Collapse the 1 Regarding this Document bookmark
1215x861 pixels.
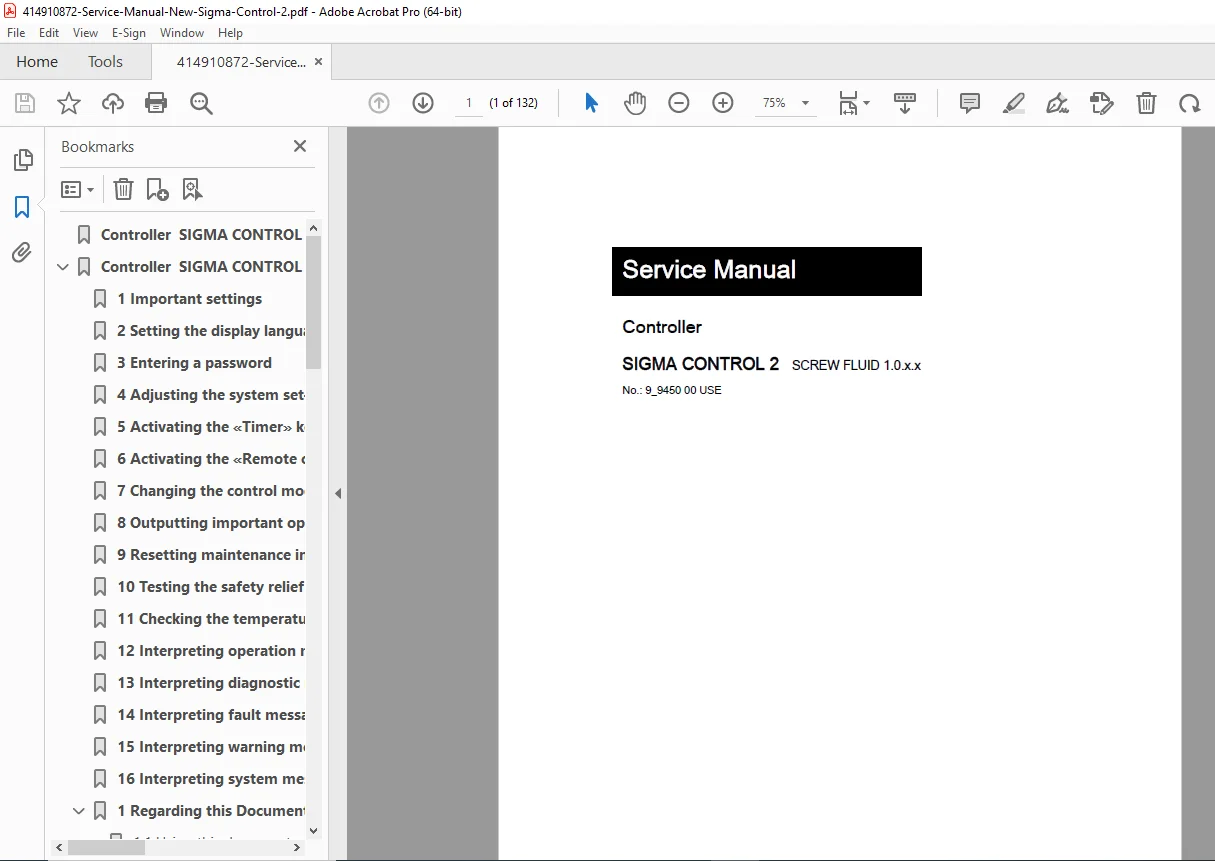point(79,811)
